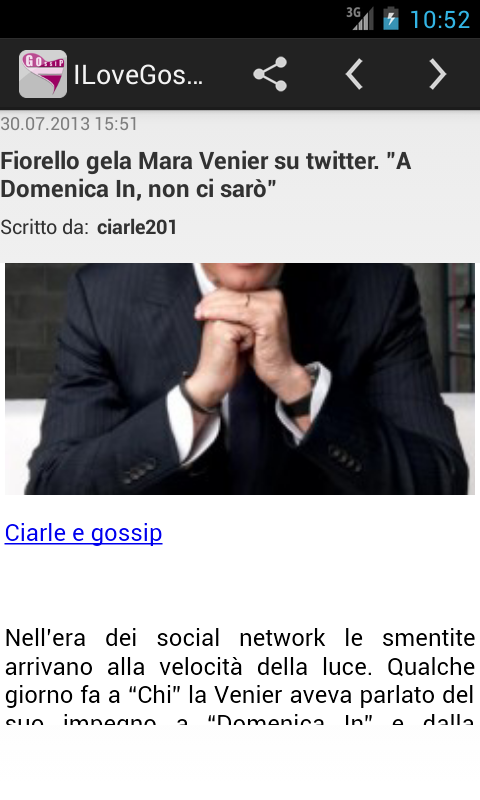The image size is (480, 800).
Task: Tap author name ciarle201
Action: point(137,227)
